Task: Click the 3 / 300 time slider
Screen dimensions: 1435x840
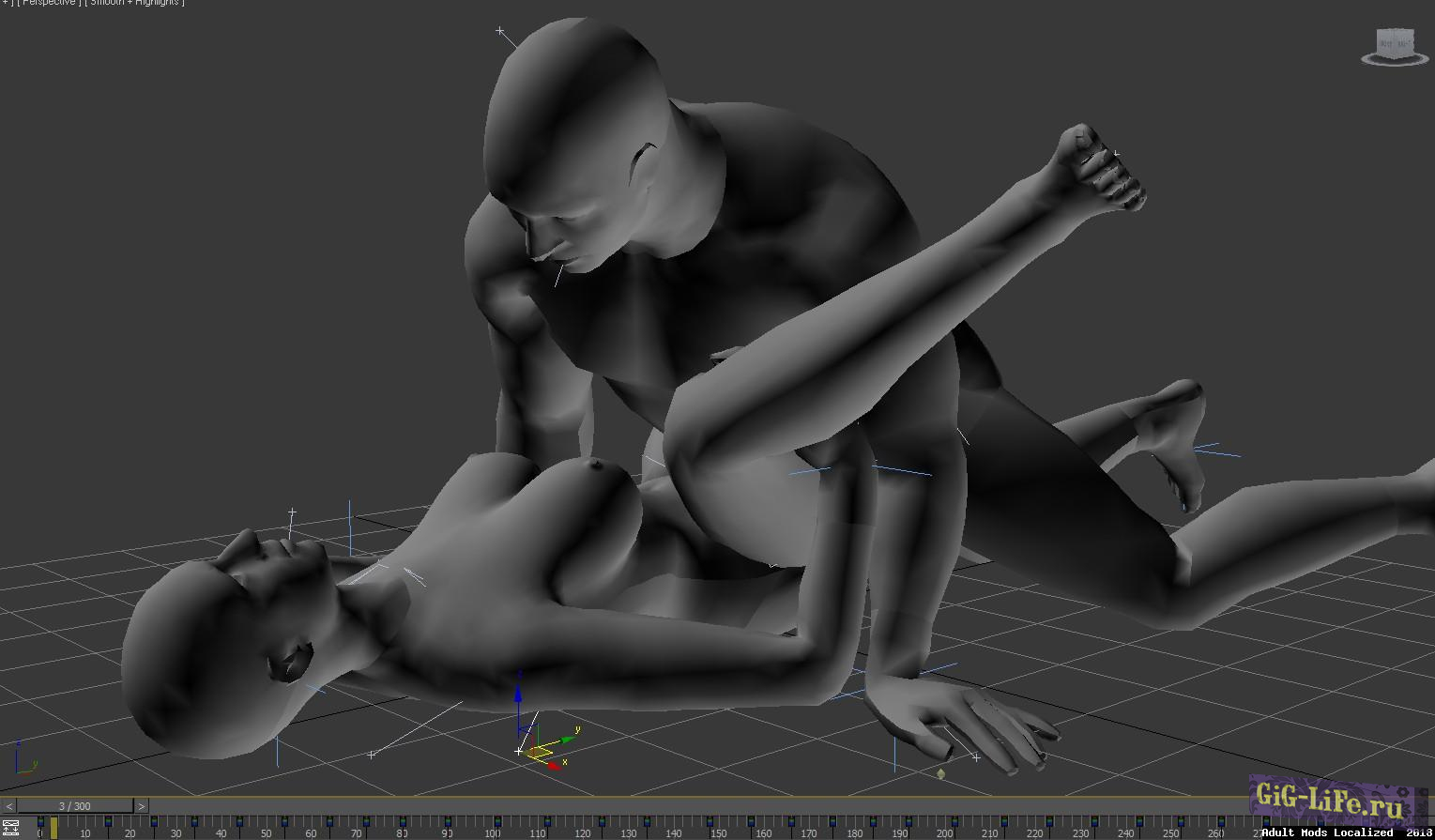Action: pos(75,806)
